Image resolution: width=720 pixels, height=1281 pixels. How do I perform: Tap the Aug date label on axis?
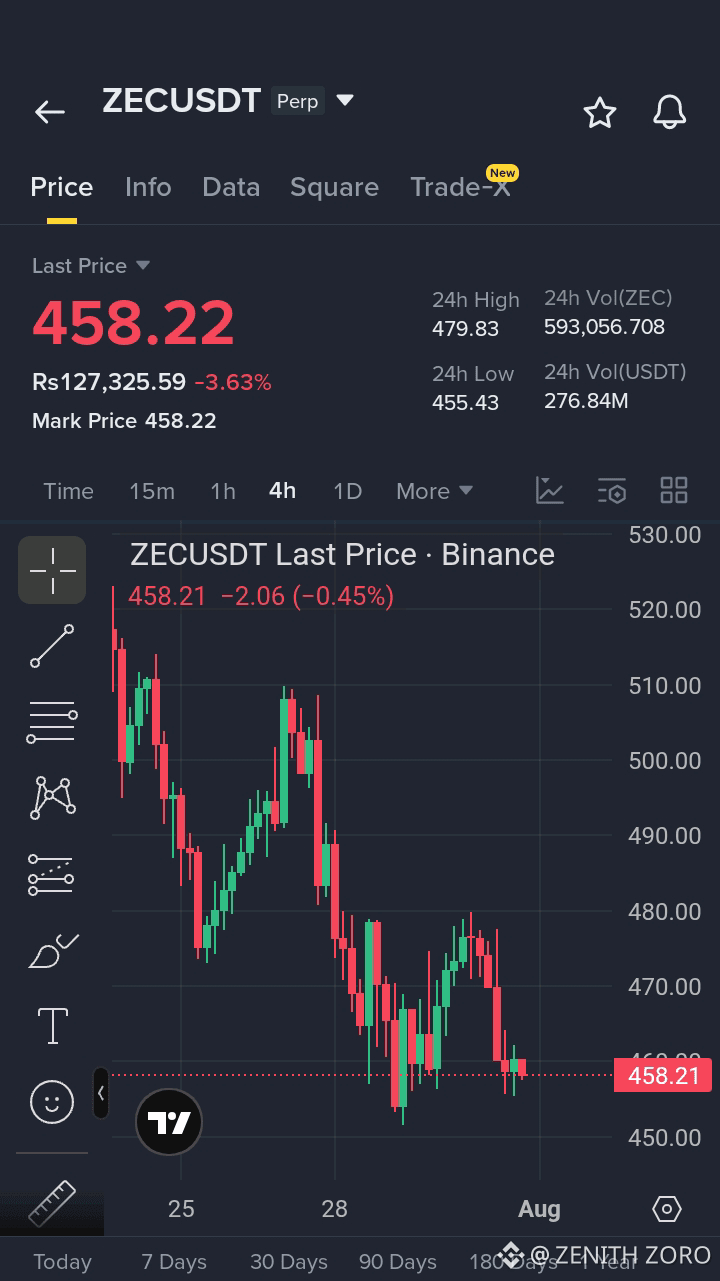pyautogui.click(x=539, y=1209)
